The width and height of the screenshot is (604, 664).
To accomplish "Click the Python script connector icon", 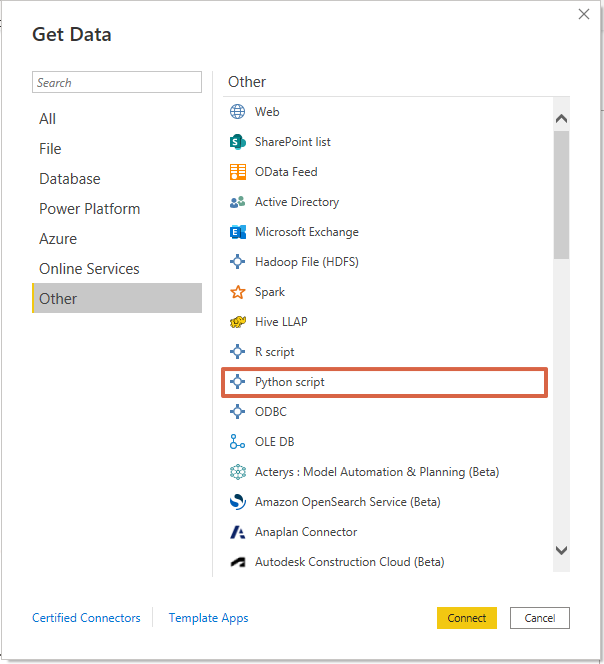I will pyautogui.click(x=237, y=382).
